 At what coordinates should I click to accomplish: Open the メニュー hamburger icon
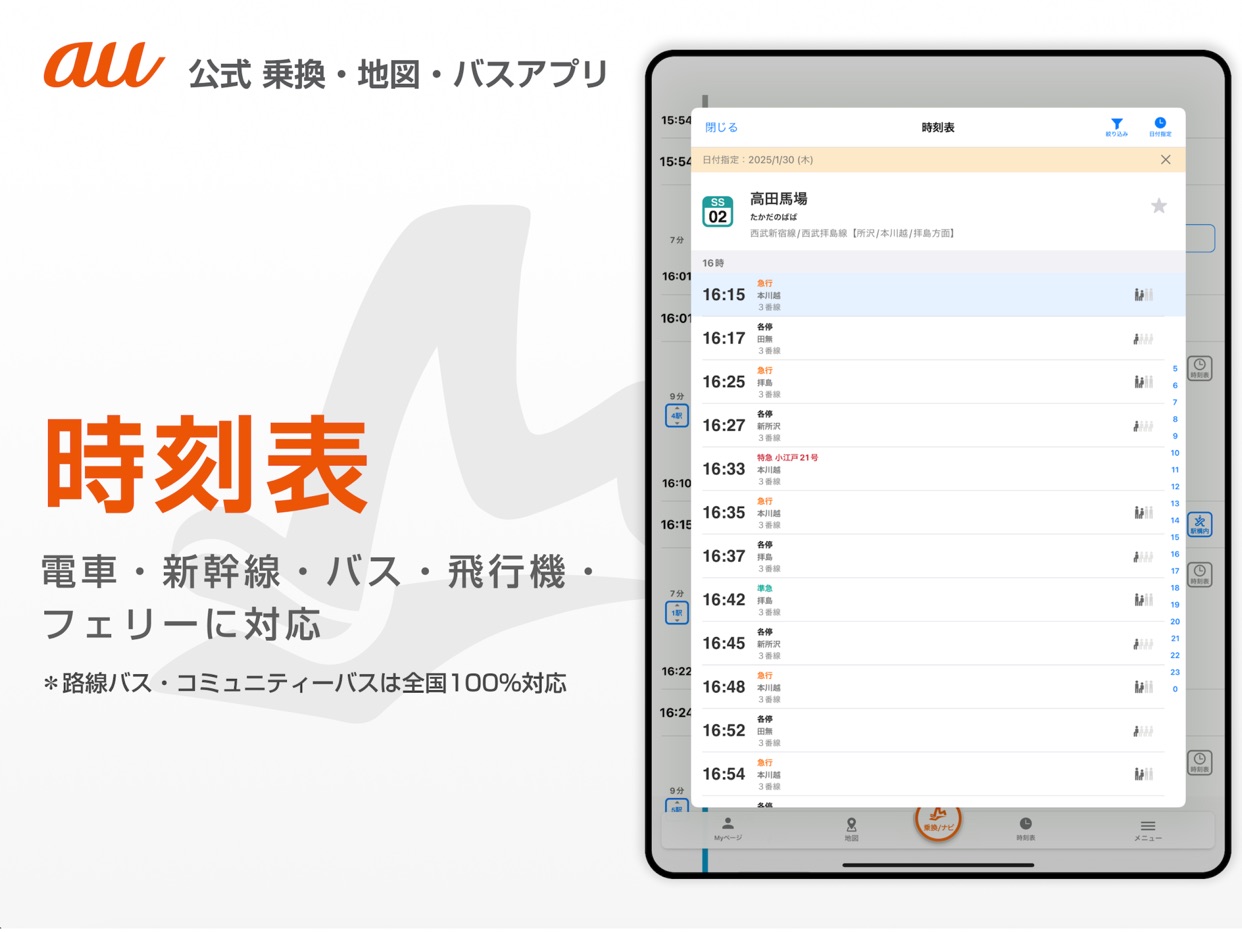1147,826
